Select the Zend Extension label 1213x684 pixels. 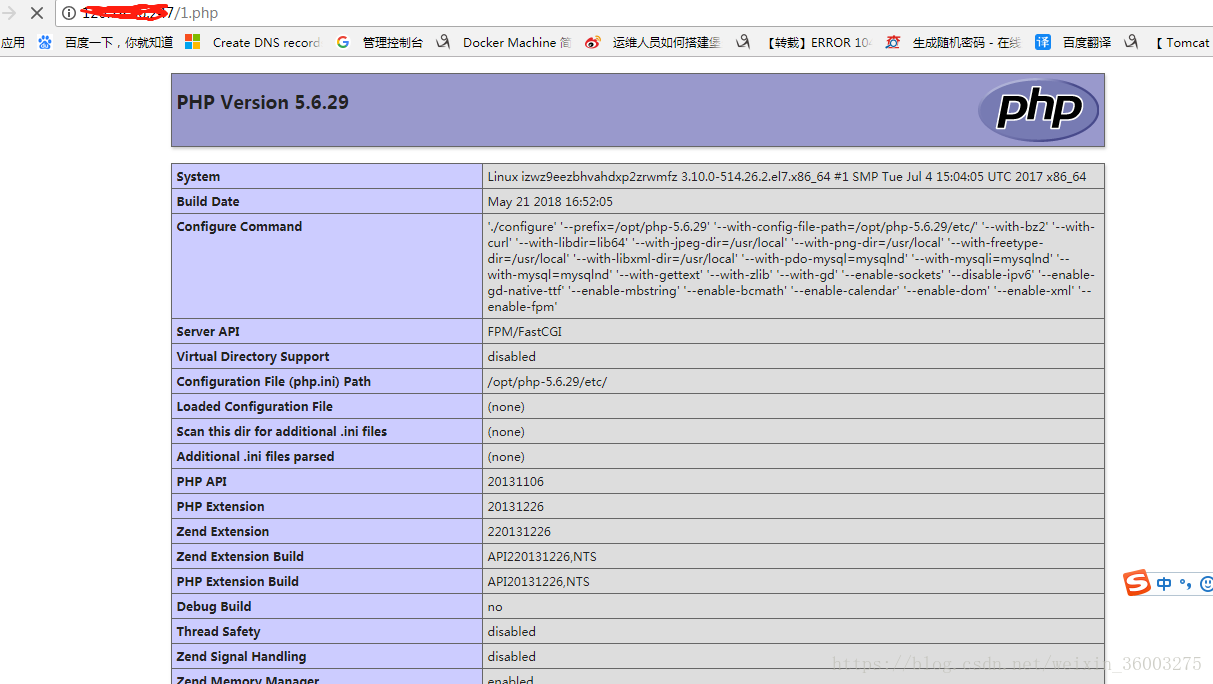[x=223, y=532]
